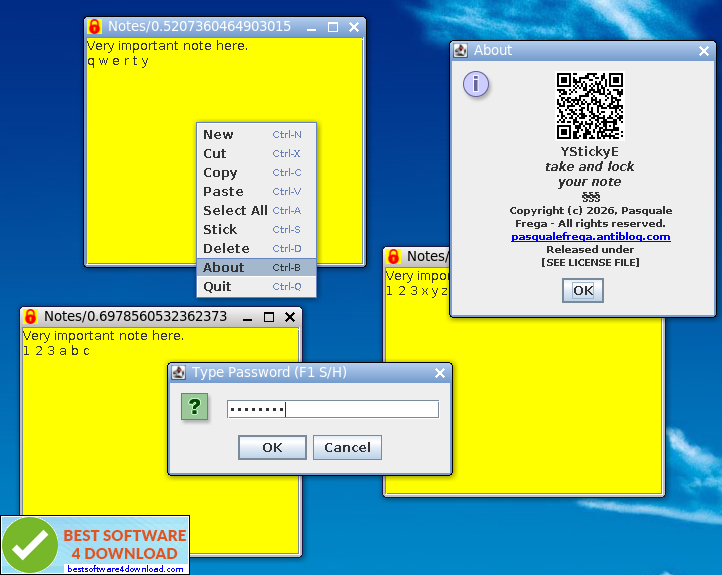The width and height of the screenshot is (722, 575).
Task: Maximize the Notes/0.6978560532362373 window
Action: point(269,317)
